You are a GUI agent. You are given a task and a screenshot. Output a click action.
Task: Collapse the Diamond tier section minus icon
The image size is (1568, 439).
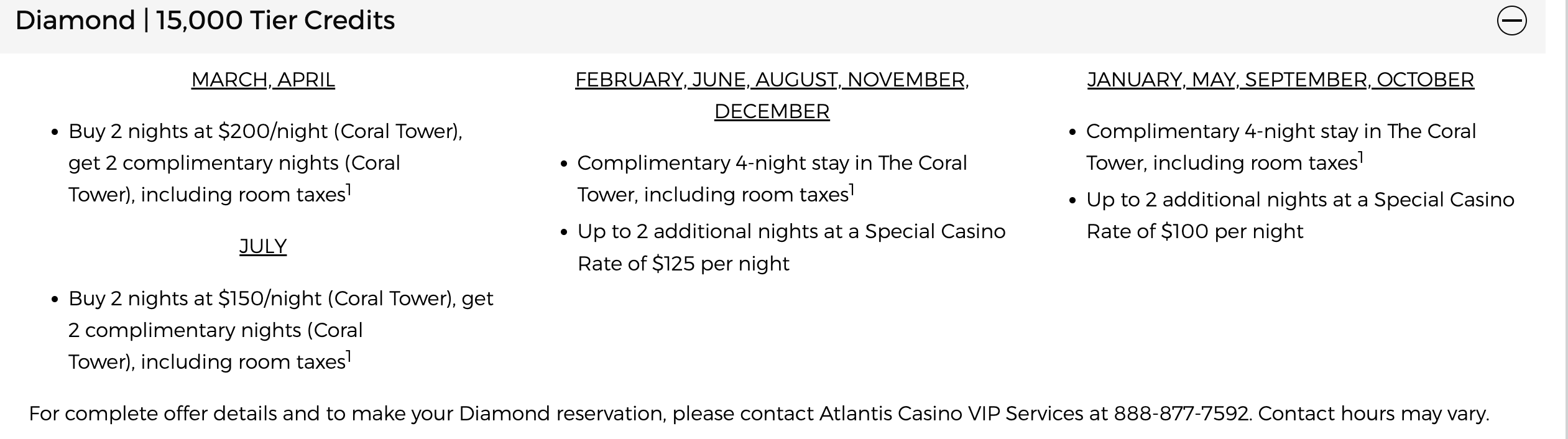click(x=1511, y=21)
